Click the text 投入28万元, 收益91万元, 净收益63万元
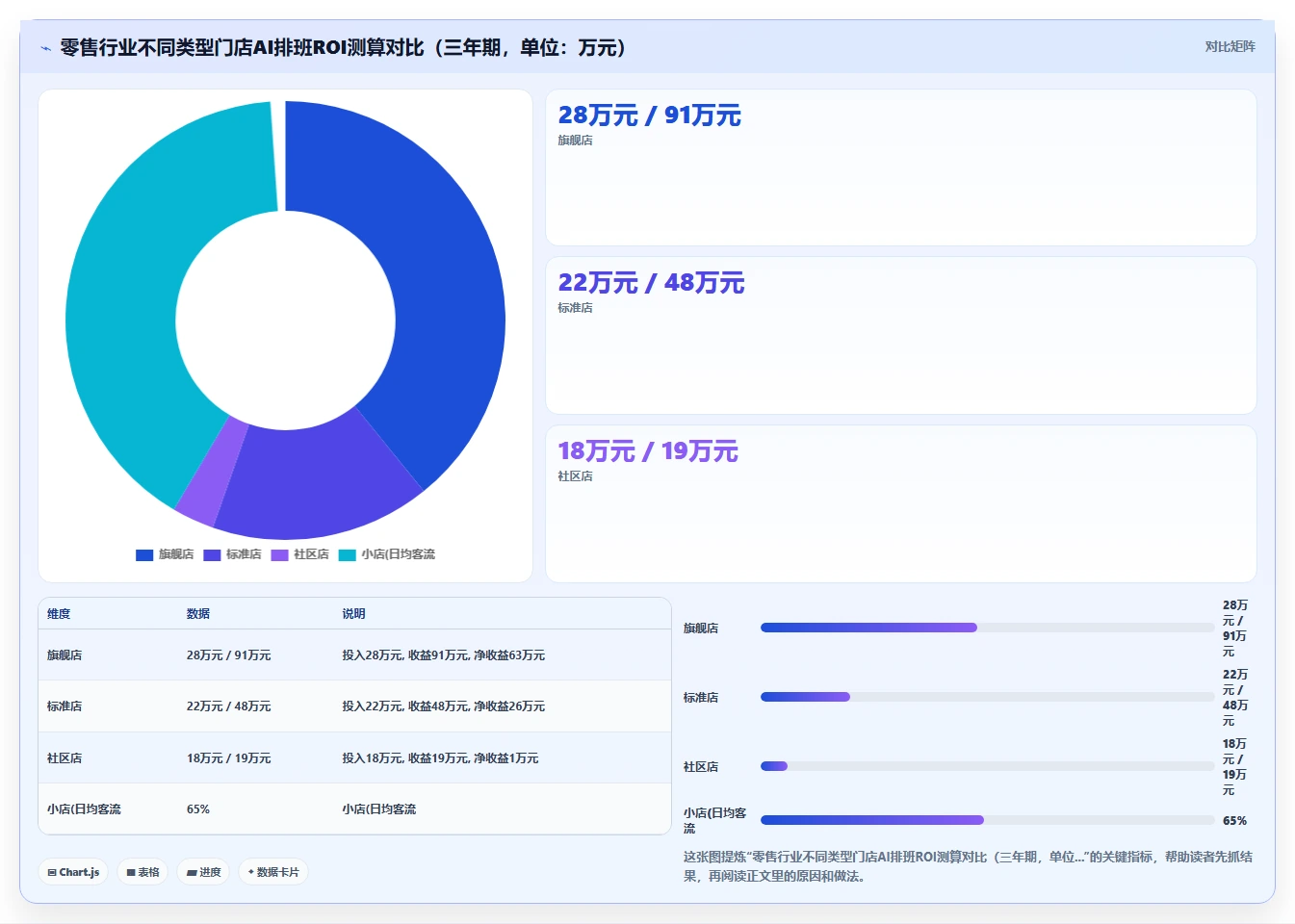Image resolution: width=1295 pixels, height=924 pixels. pos(444,655)
